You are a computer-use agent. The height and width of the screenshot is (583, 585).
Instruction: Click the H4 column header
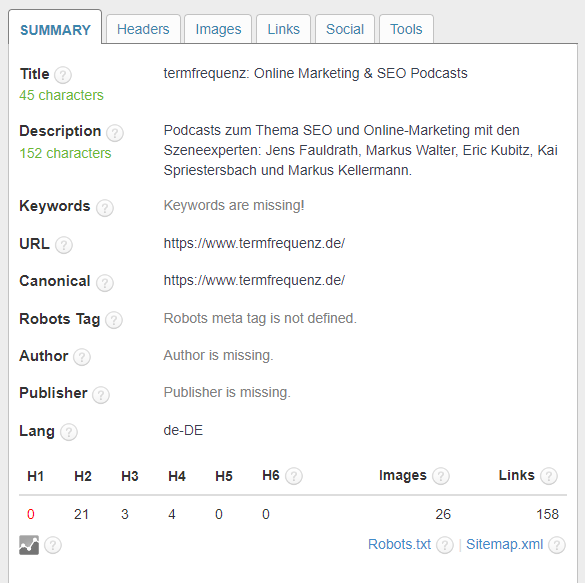(176, 476)
